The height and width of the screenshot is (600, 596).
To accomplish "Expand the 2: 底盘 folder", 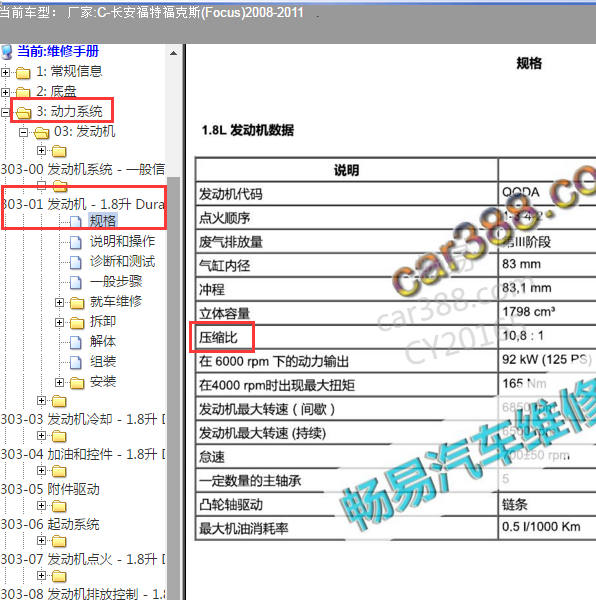I will [5, 92].
